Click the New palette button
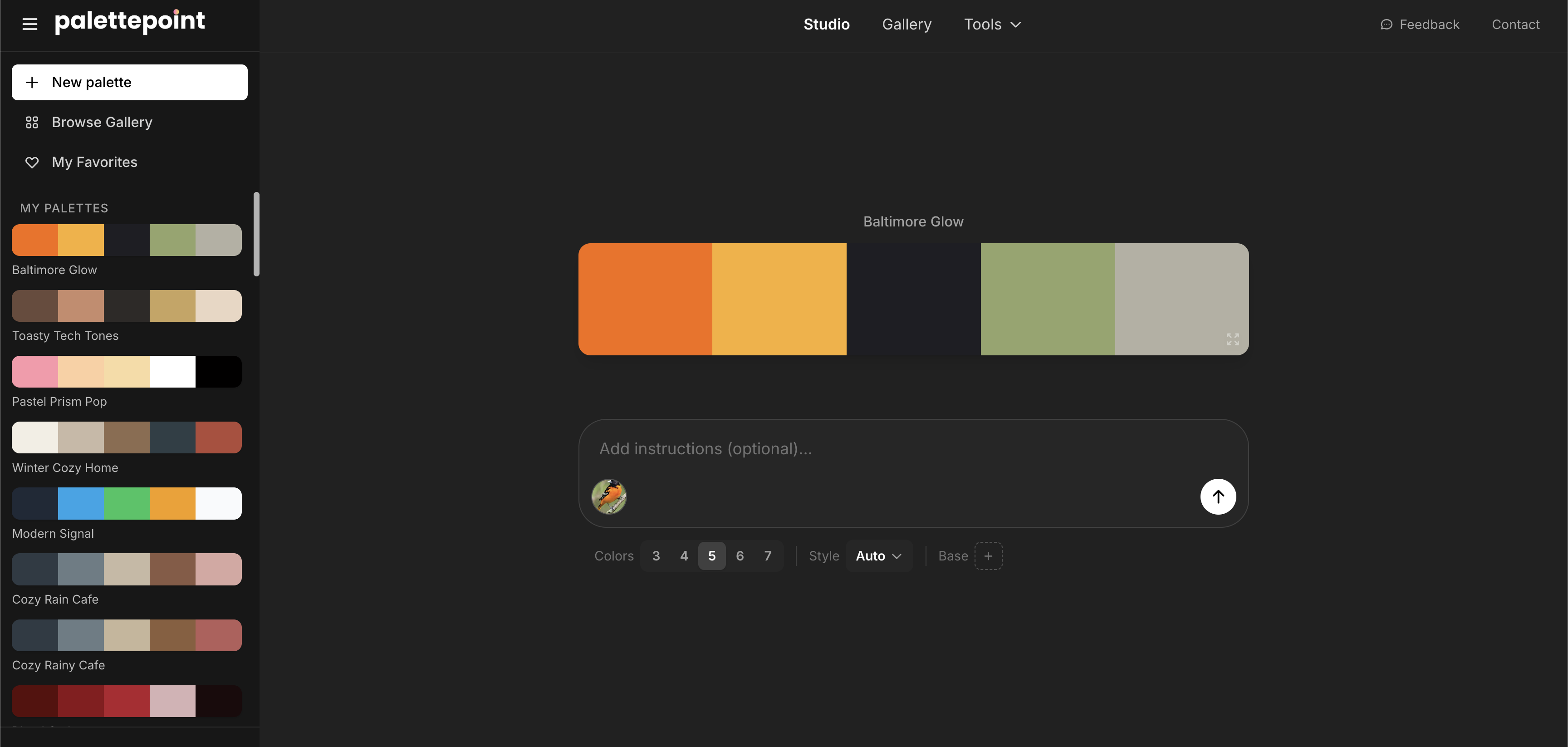Image resolution: width=1568 pixels, height=747 pixels. 129,82
